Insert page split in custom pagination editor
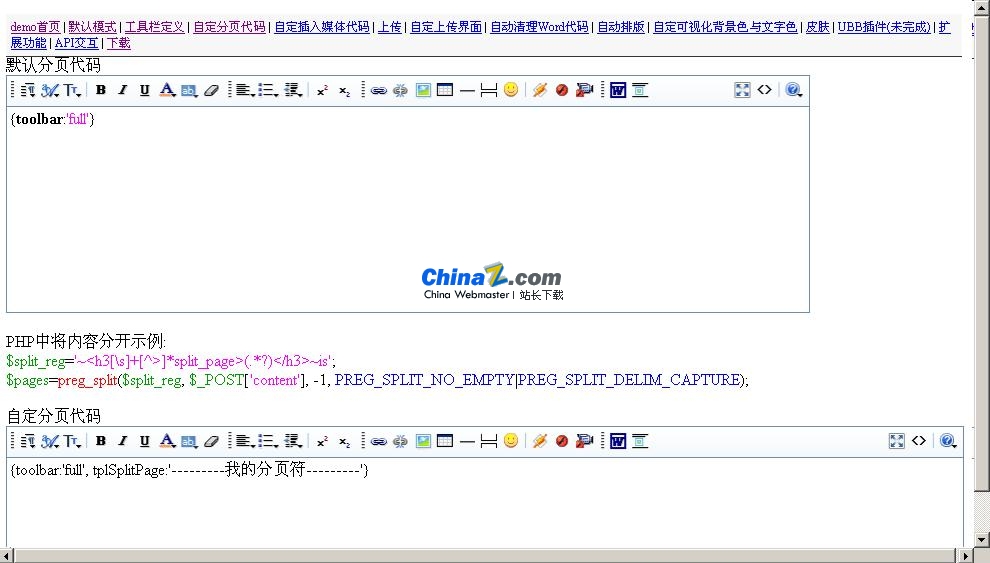 click(x=489, y=441)
